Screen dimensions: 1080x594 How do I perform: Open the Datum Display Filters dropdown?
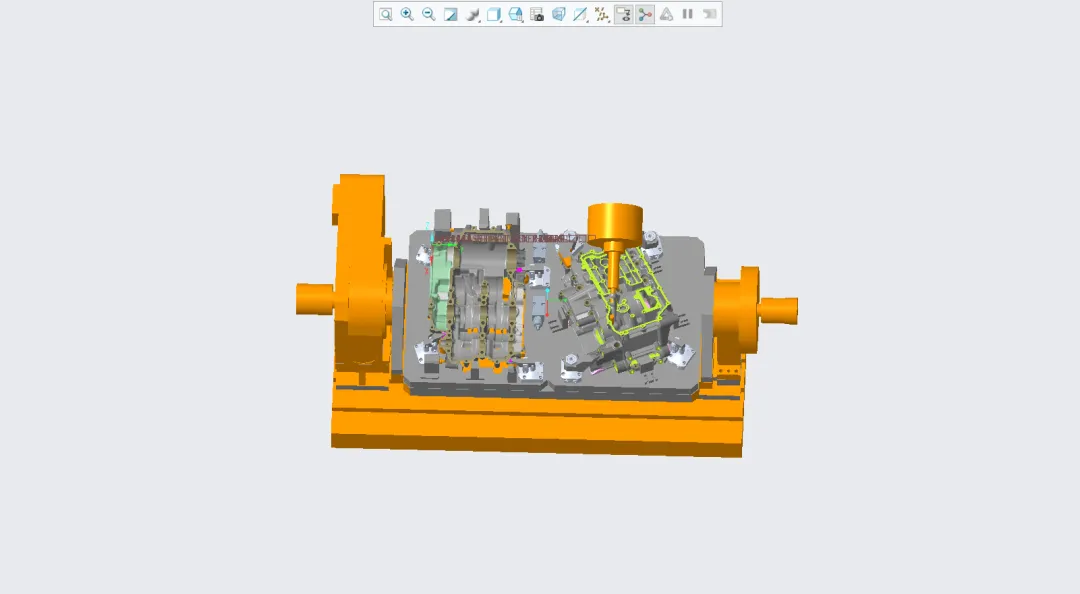[x=601, y=14]
